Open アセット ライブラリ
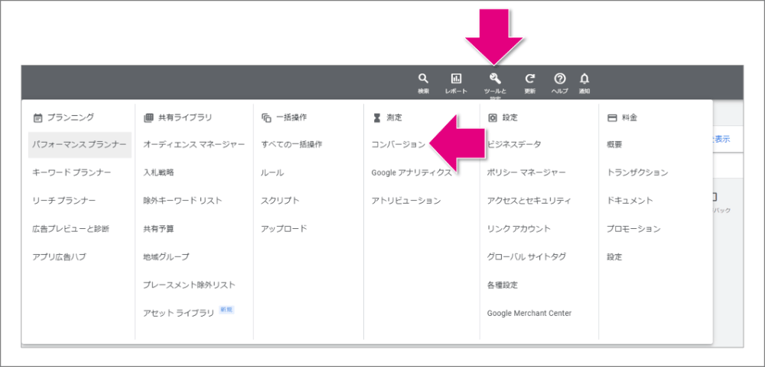 point(179,313)
